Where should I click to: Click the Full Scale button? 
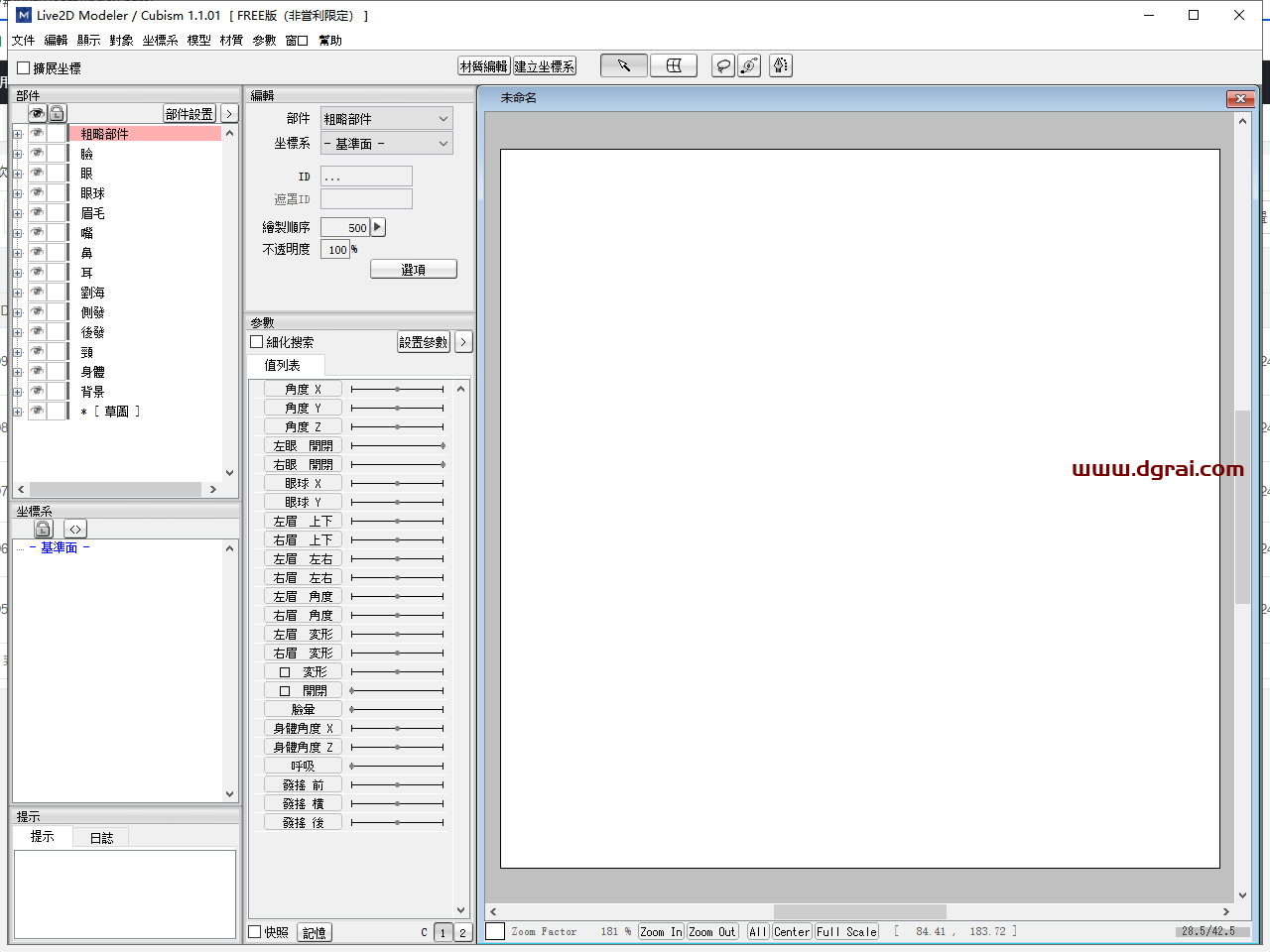846,931
